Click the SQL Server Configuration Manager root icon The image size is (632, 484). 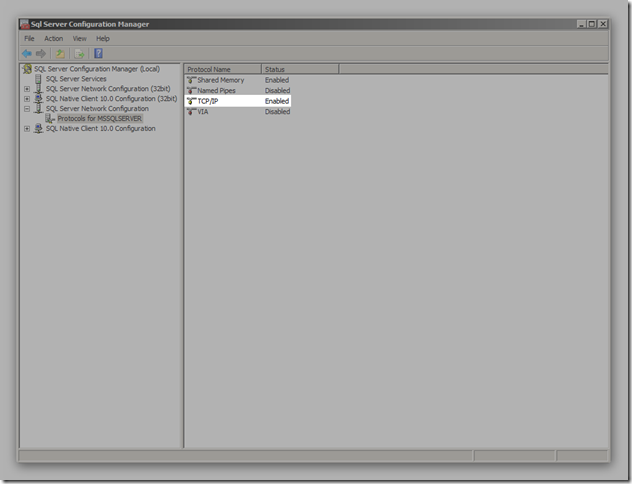(27, 69)
